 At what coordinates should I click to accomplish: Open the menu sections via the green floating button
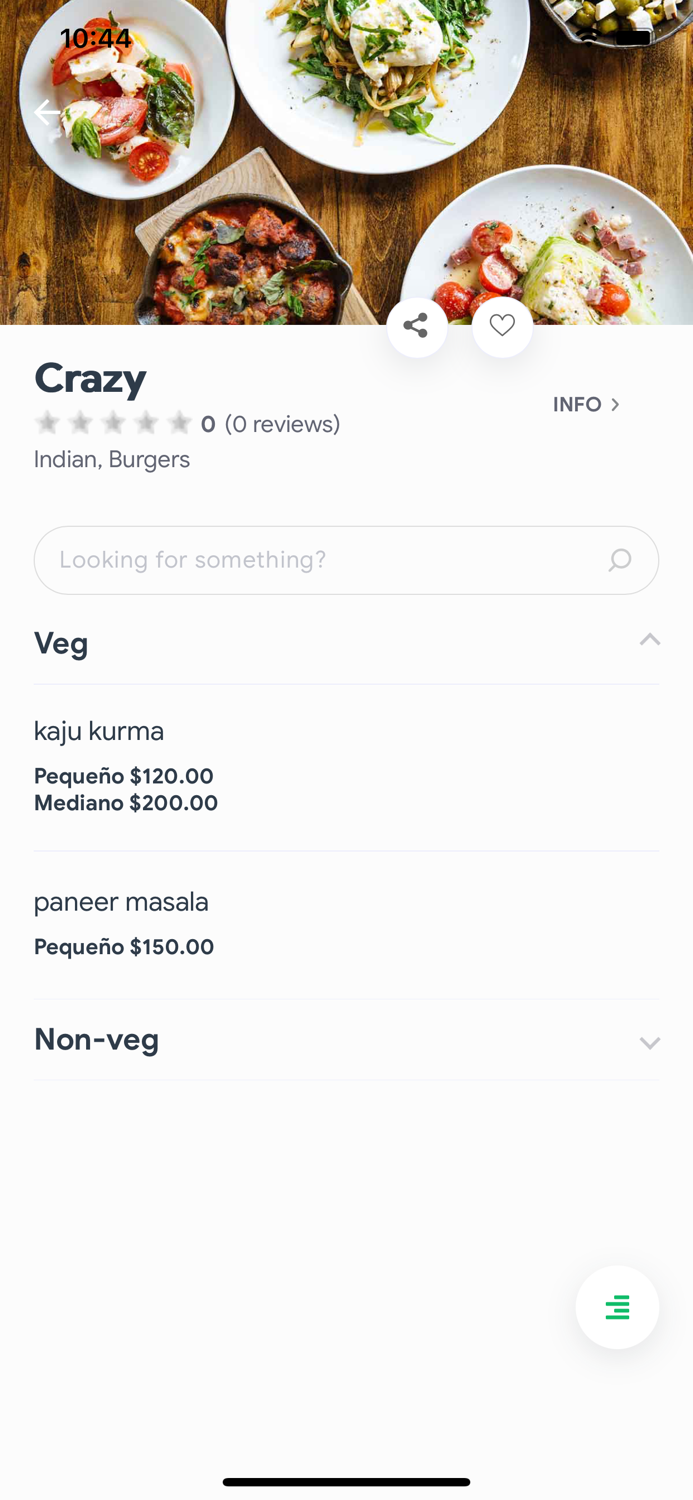(617, 1307)
